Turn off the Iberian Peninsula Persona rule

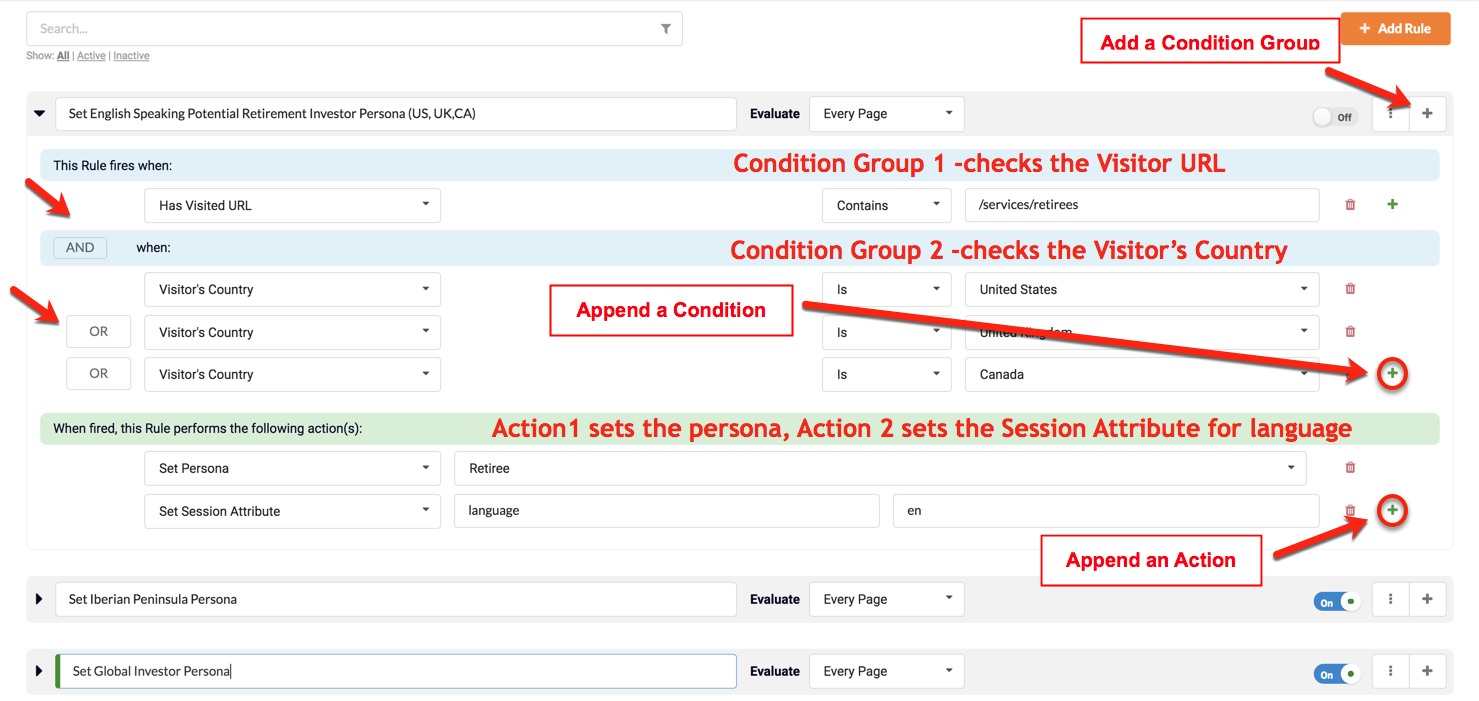click(1336, 602)
